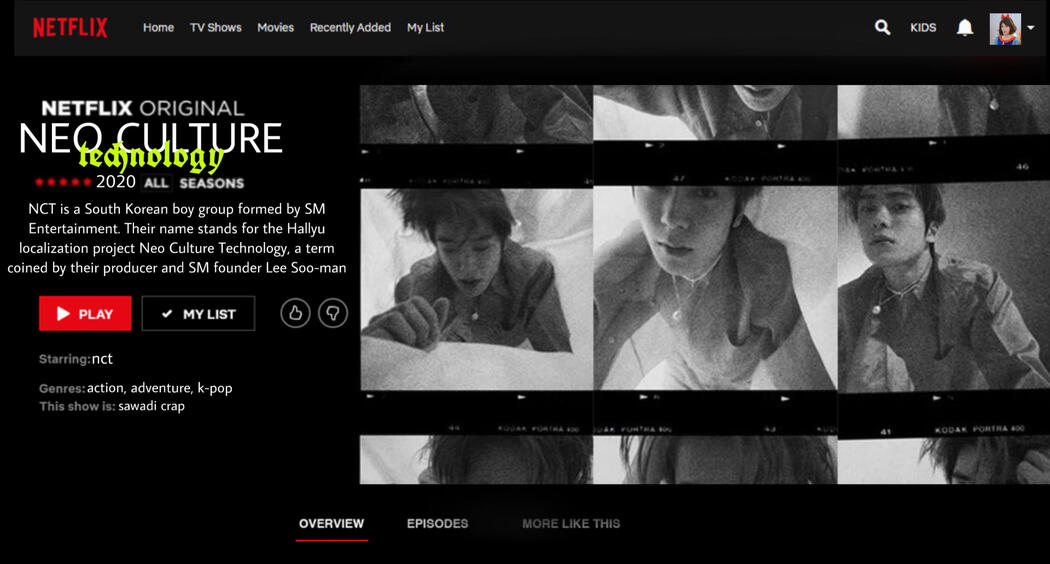Open the Movies menu item
The image size is (1050, 564).
tap(275, 28)
